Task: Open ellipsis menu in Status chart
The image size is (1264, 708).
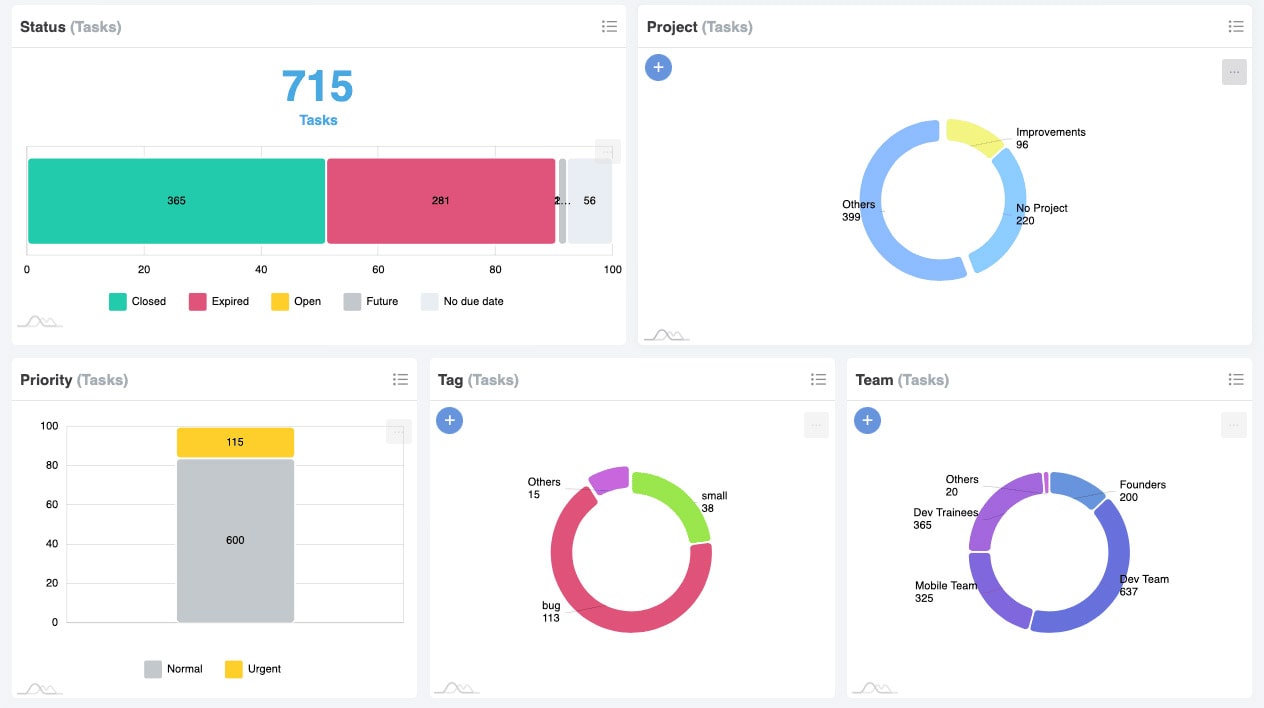Action: tap(607, 152)
